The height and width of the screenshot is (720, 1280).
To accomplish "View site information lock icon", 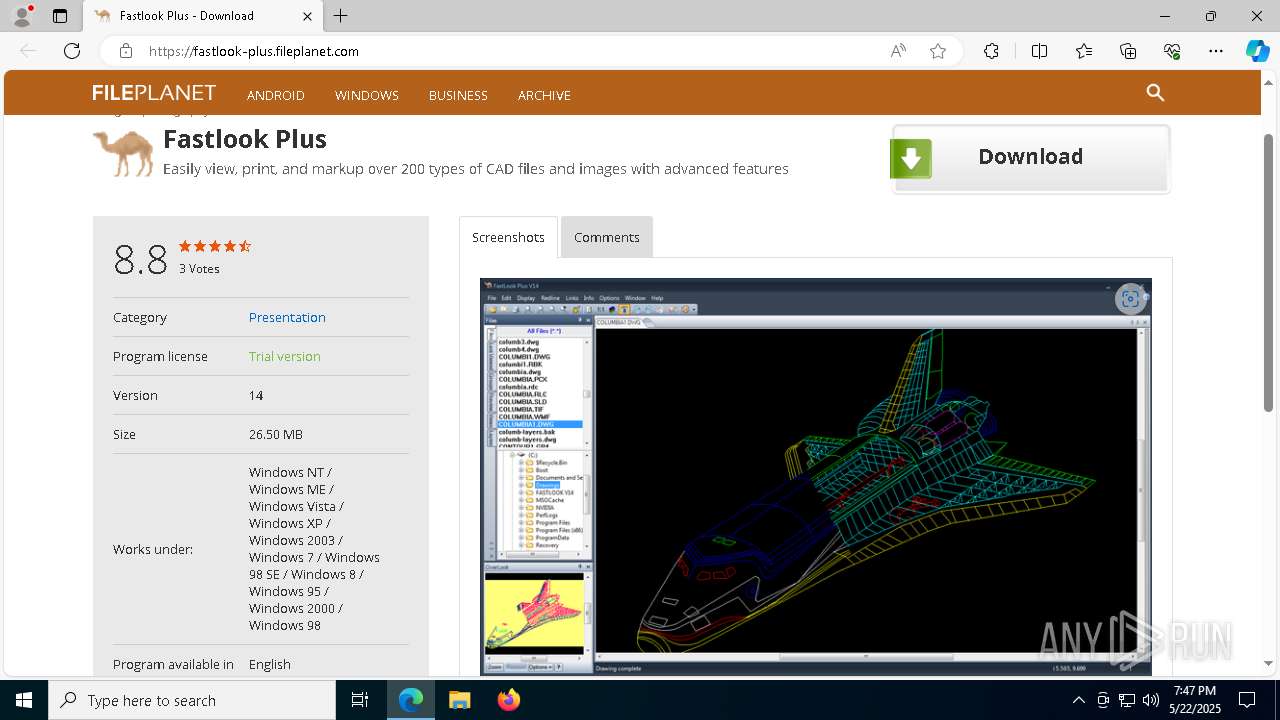I will click(126, 51).
